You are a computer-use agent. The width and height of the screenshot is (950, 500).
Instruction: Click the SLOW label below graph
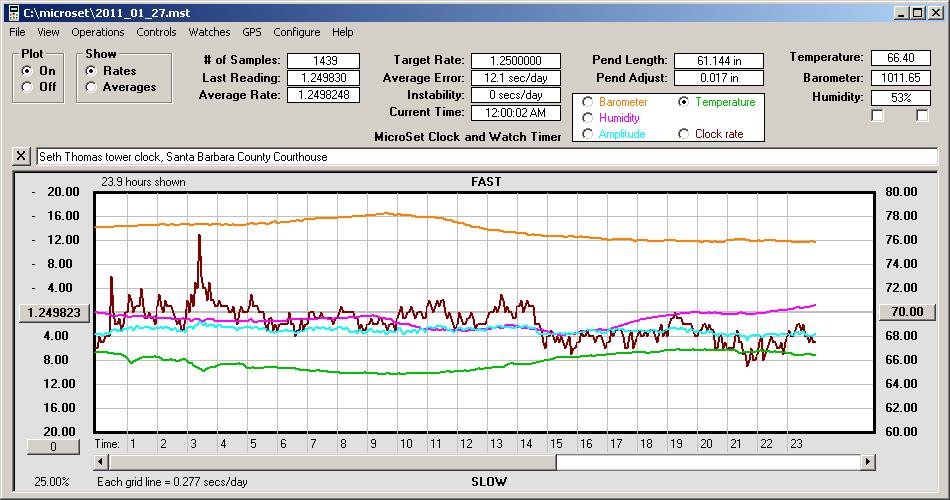coord(489,482)
